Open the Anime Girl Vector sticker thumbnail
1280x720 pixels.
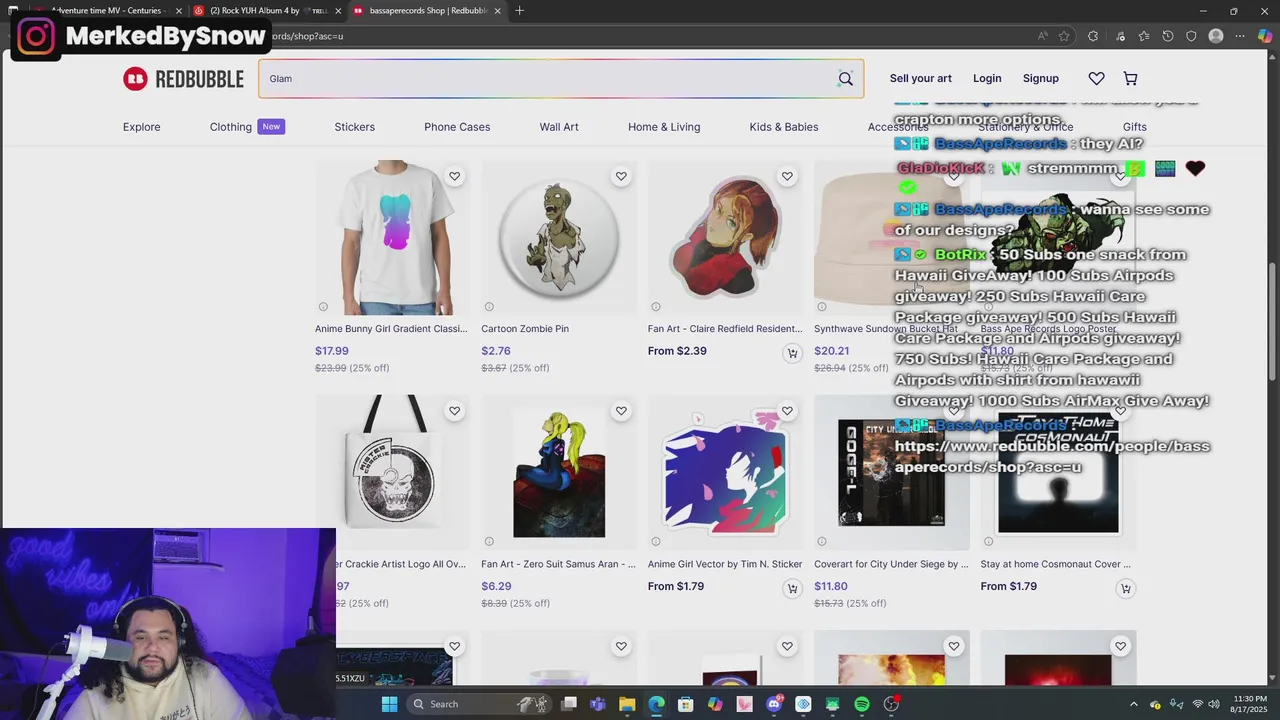(725, 473)
